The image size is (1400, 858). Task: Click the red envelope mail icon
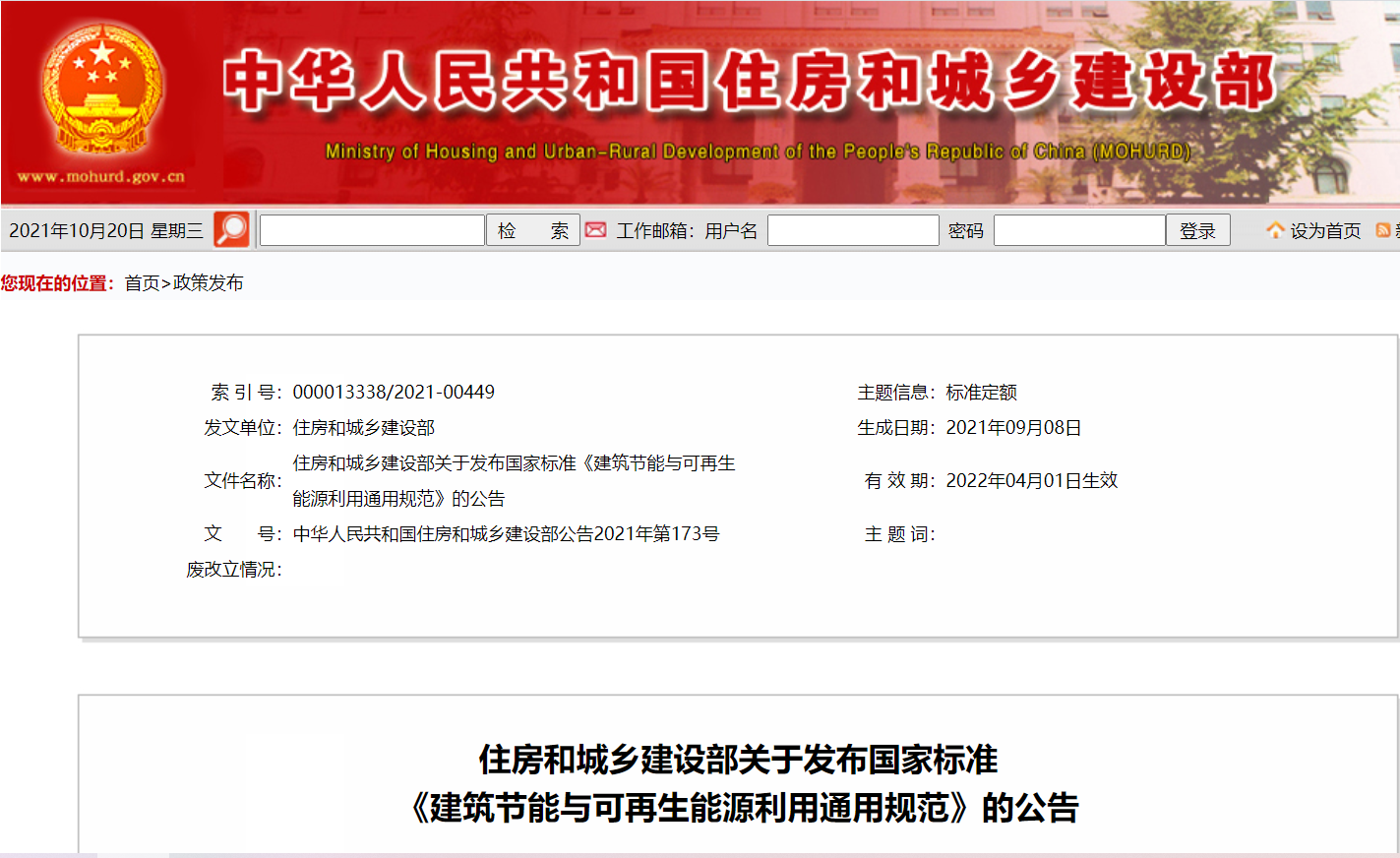595,230
